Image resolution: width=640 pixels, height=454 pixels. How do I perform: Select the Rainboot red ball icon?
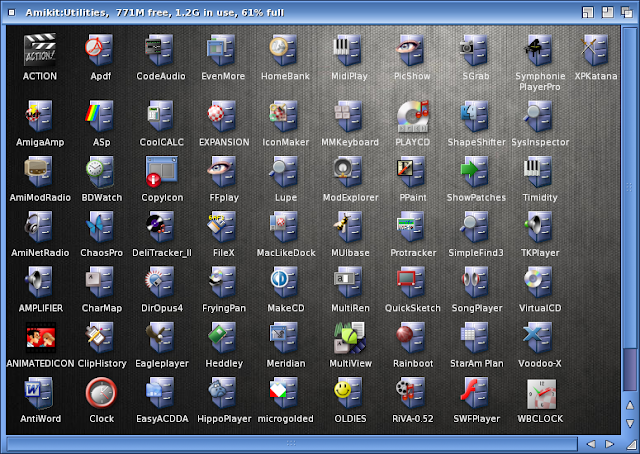pos(411,338)
